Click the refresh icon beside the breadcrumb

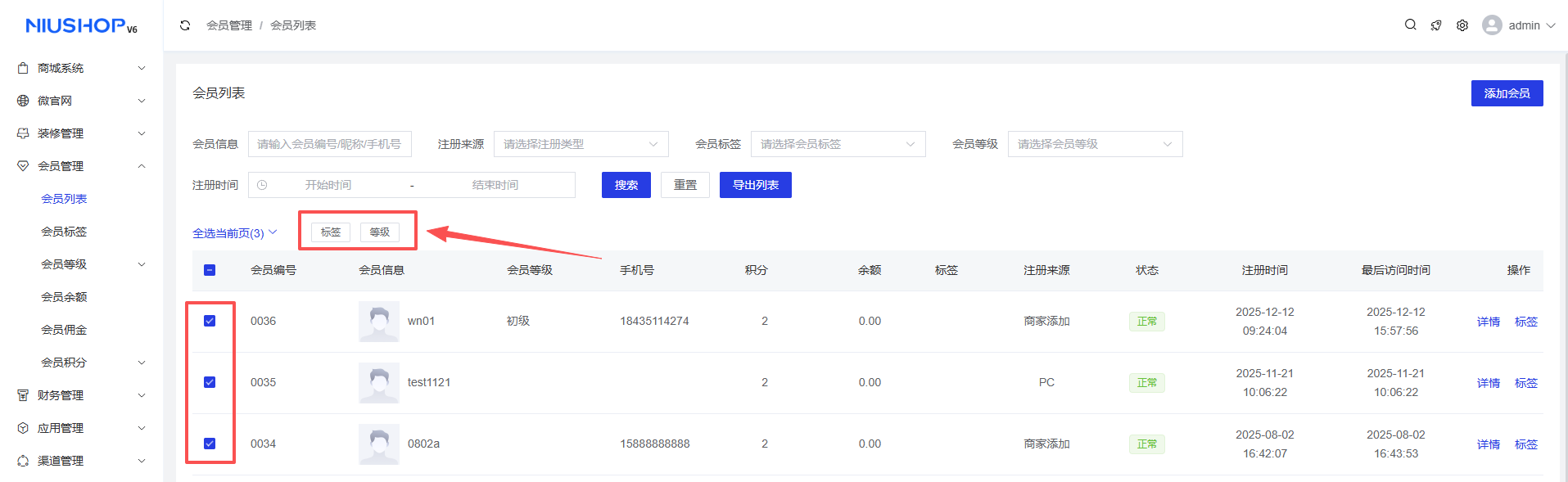pos(185,25)
